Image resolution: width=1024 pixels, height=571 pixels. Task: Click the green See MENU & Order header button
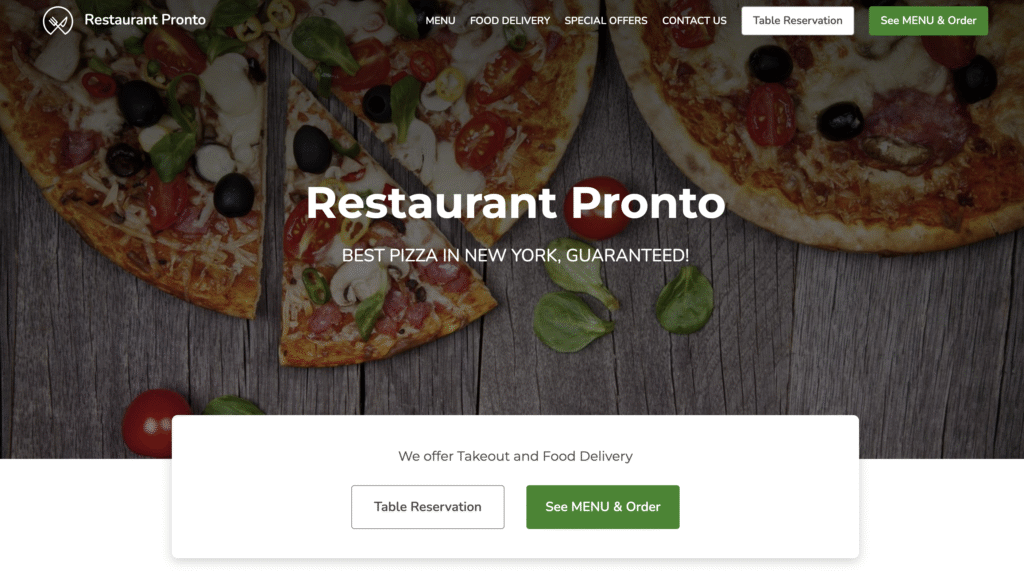(x=928, y=21)
